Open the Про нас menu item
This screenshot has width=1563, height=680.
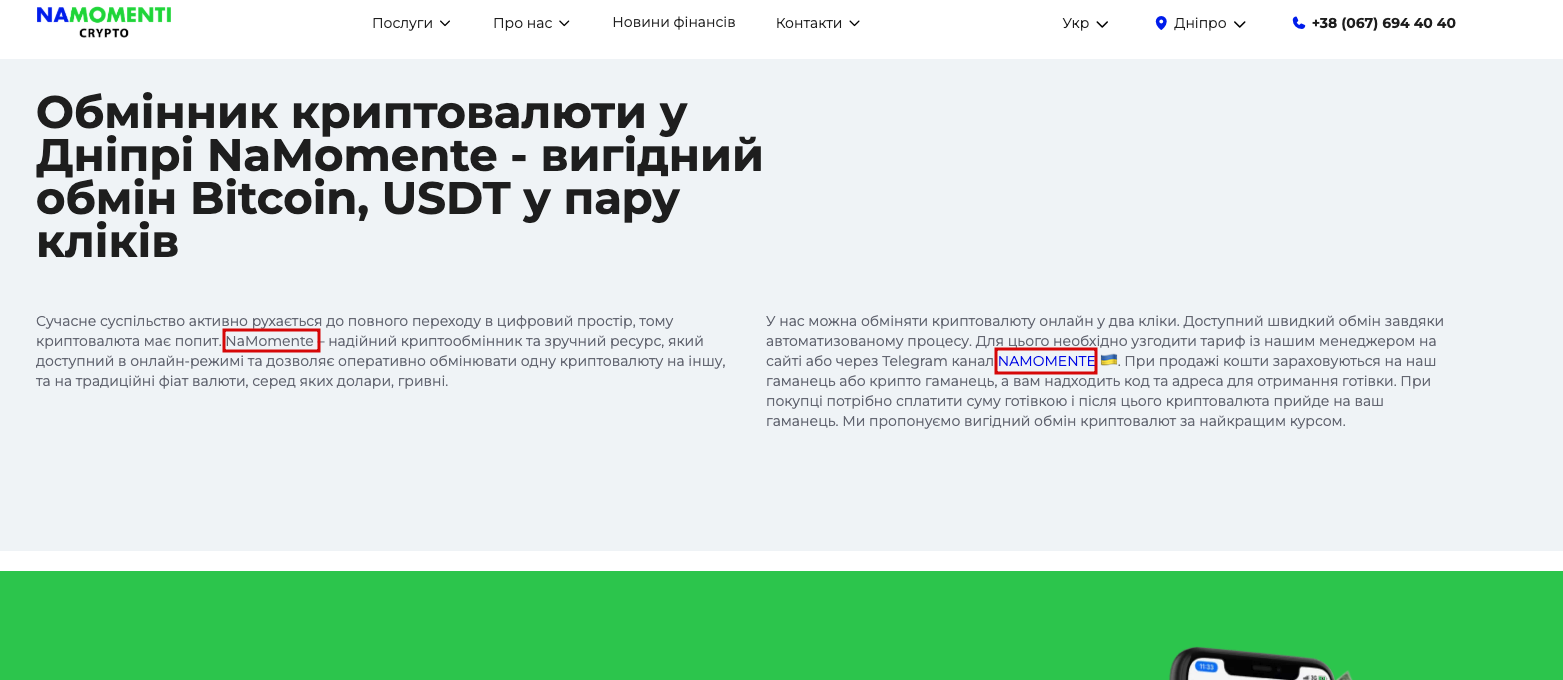522,23
